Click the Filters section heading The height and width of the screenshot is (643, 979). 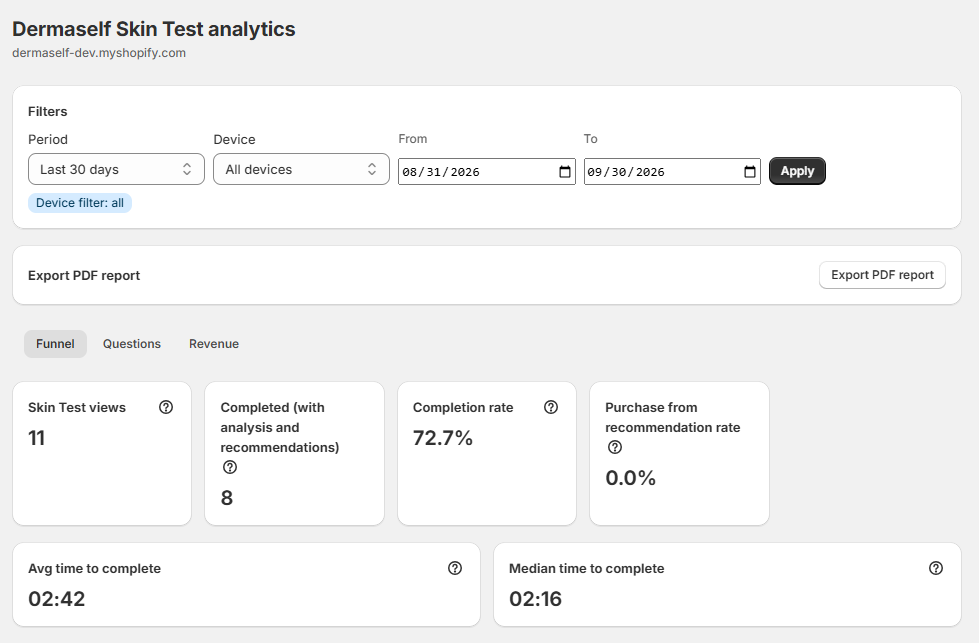click(47, 112)
